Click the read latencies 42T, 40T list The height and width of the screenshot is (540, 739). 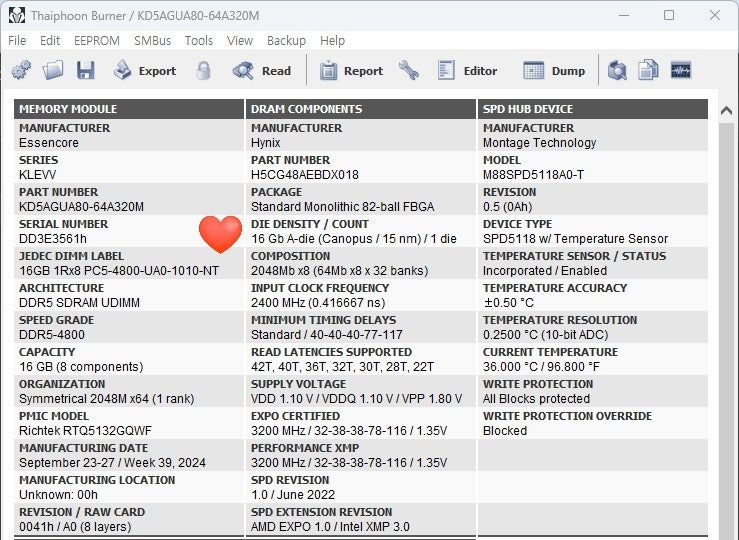tap(342, 367)
